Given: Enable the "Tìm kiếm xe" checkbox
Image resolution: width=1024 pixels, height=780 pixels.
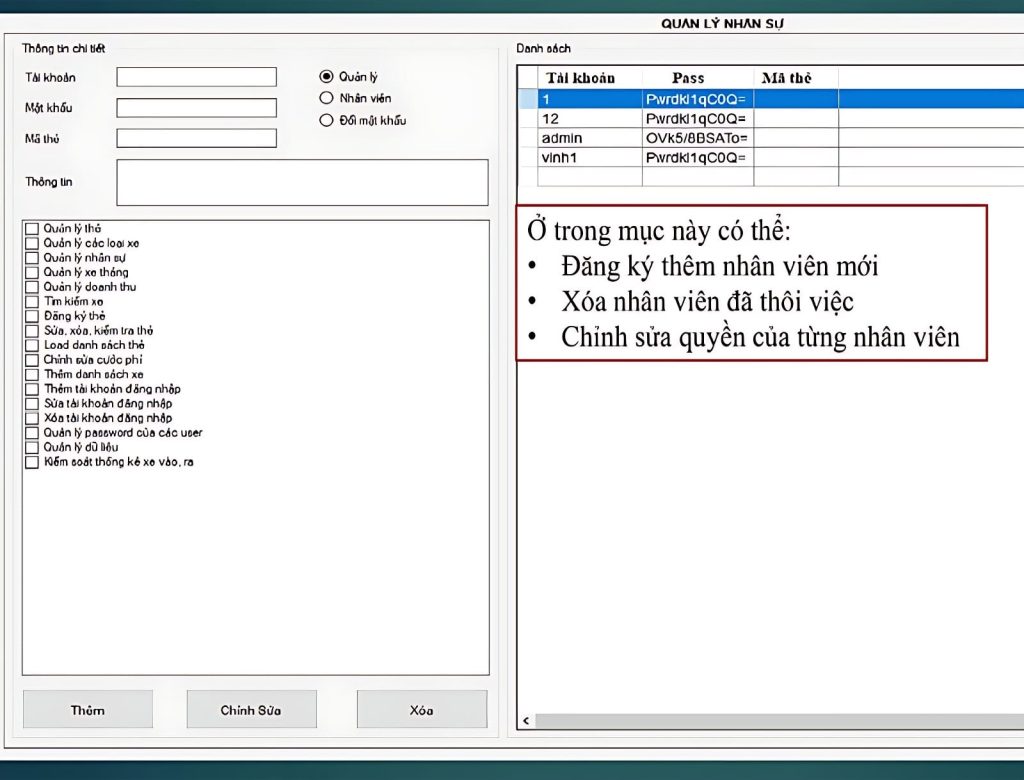Looking at the screenshot, I should pos(31,301).
